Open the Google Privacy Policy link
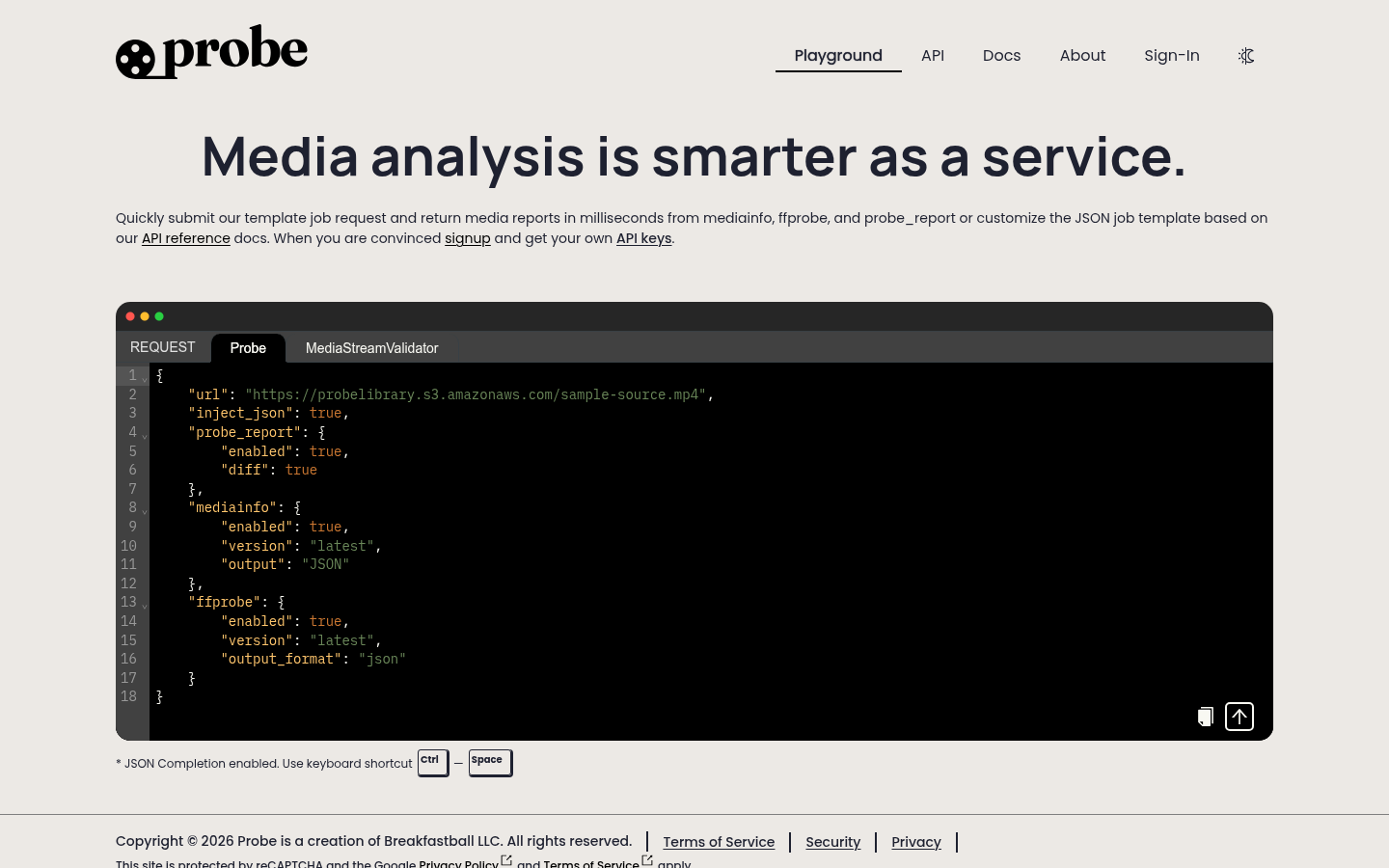 pyautogui.click(x=466, y=863)
